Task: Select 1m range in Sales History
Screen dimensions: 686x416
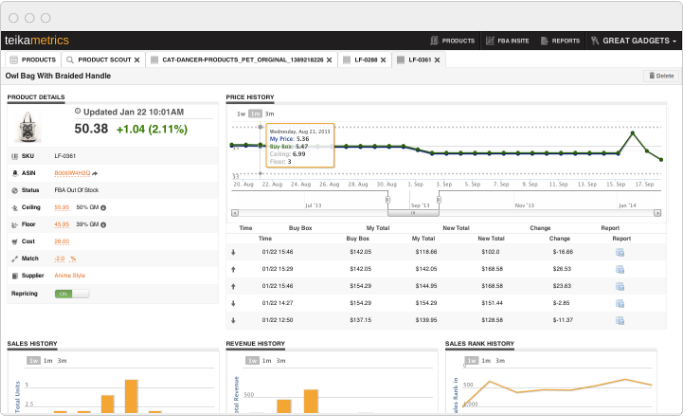Action: click(x=48, y=360)
